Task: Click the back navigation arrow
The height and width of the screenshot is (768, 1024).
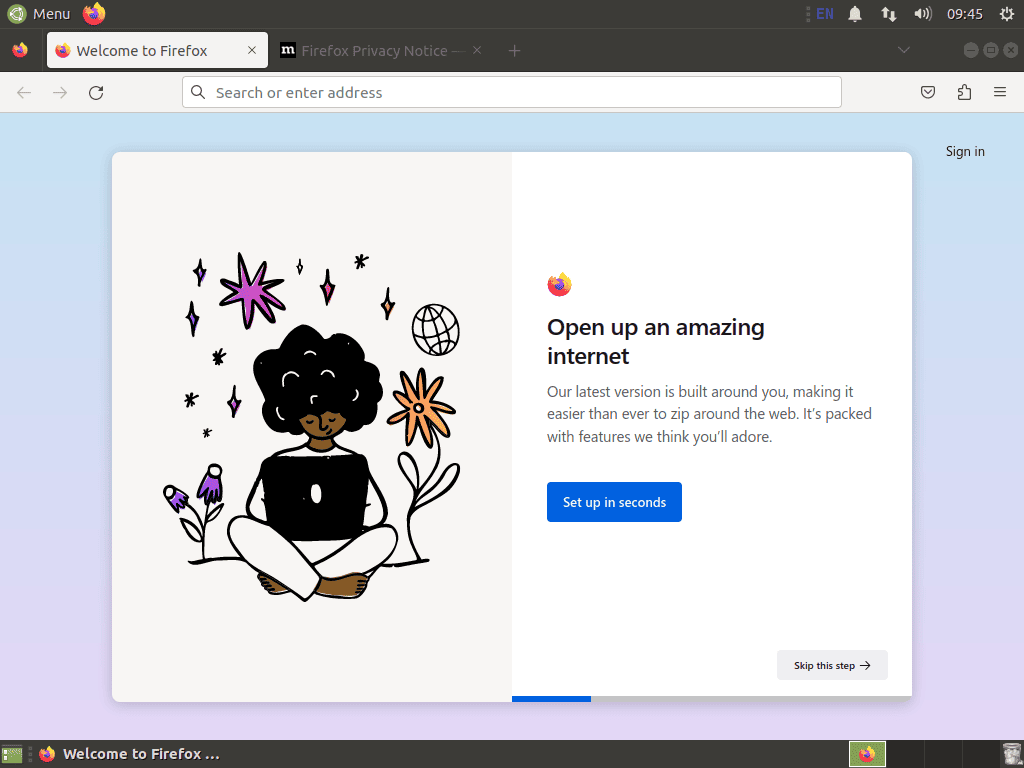Action: point(24,93)
